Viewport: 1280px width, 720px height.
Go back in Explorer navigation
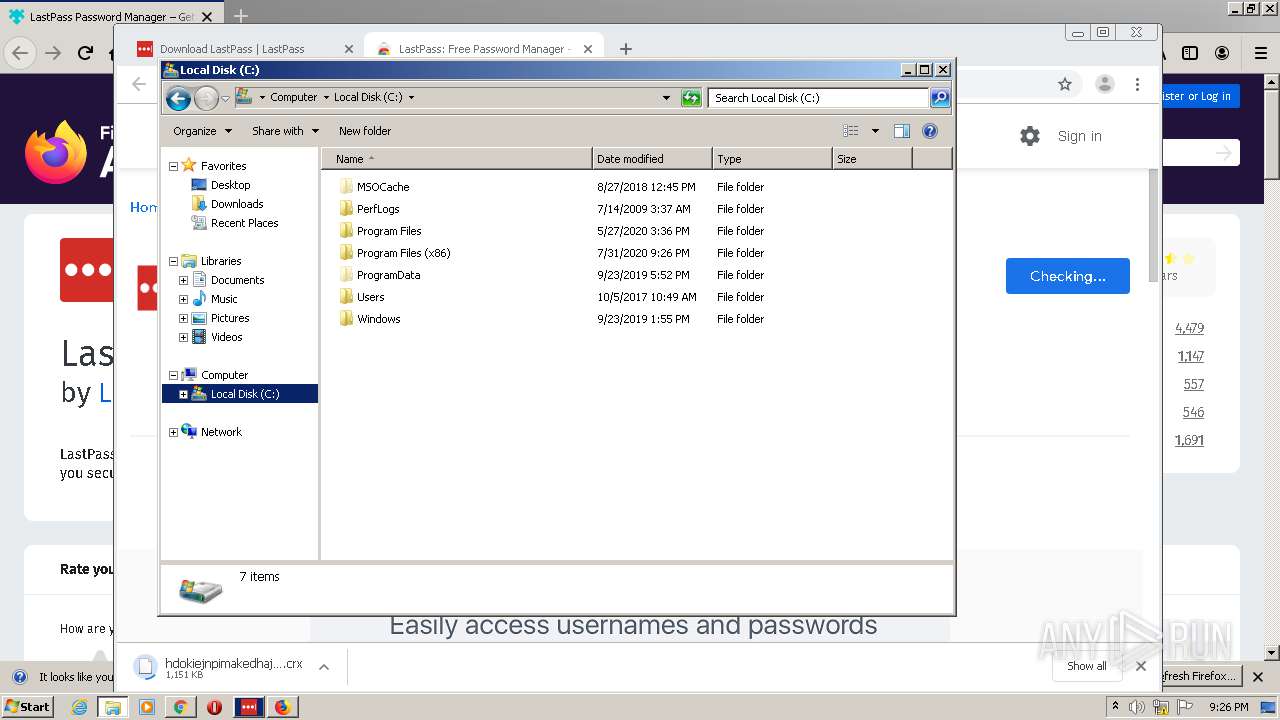(178, 98)
